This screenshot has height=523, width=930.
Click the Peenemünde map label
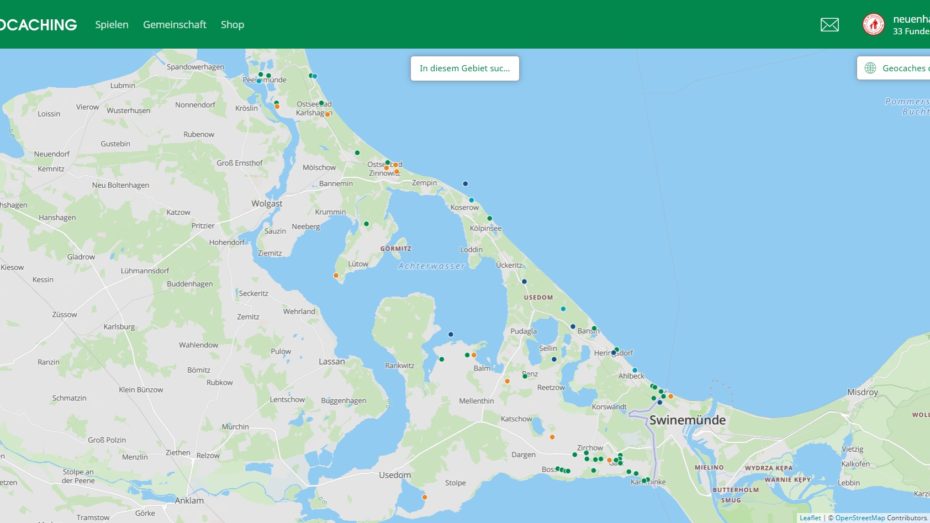click(265, 79)
